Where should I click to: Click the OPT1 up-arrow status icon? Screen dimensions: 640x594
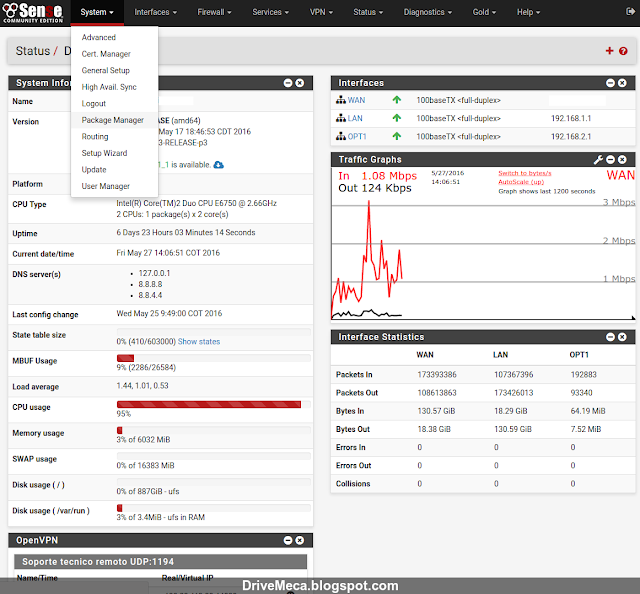(x=397, y=136)
